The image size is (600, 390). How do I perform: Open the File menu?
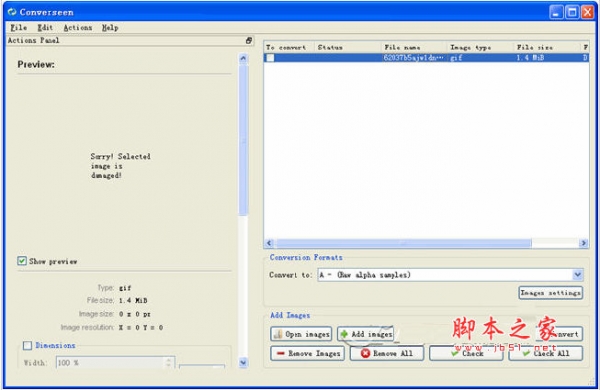coord(18,28)
